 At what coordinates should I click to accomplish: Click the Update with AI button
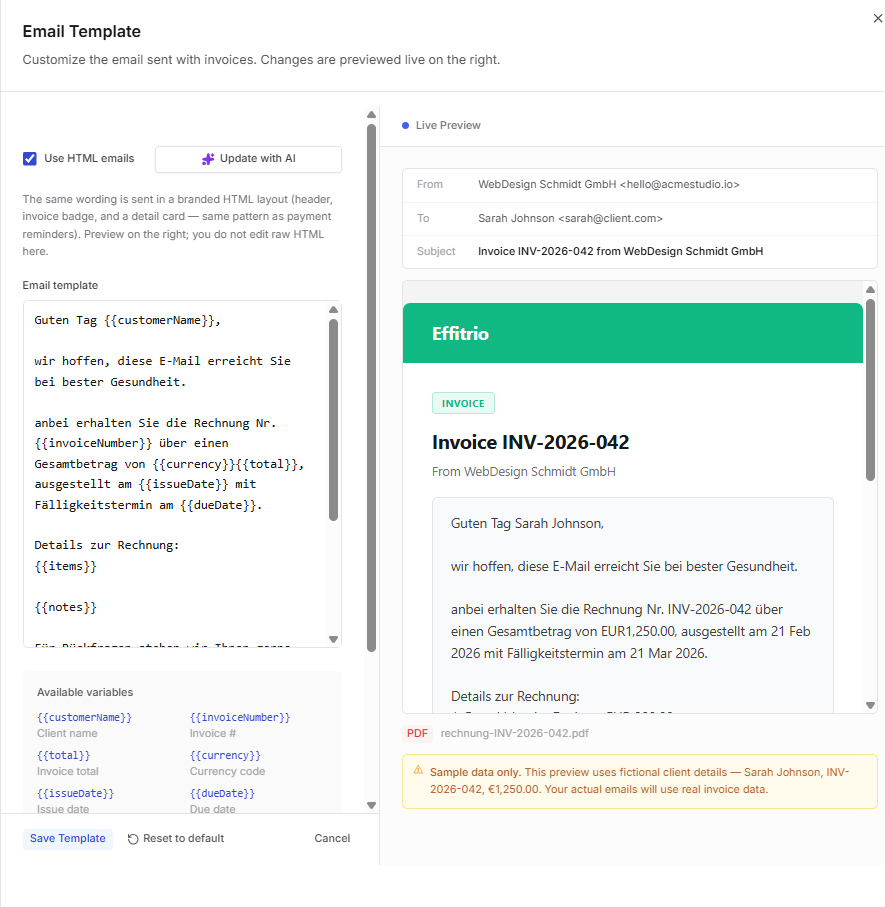click(248, 159)
